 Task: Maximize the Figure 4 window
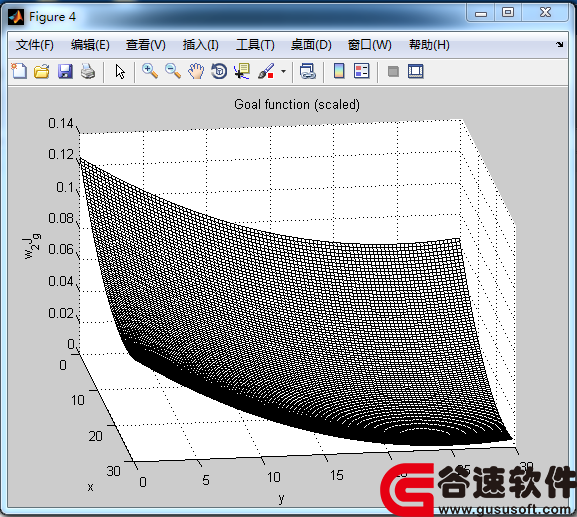coord(508,13)
